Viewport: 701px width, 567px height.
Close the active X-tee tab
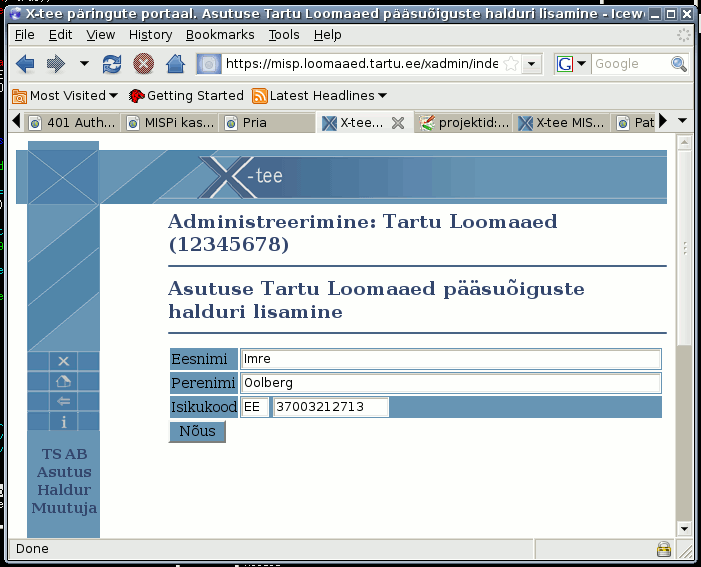pos(398,123)
